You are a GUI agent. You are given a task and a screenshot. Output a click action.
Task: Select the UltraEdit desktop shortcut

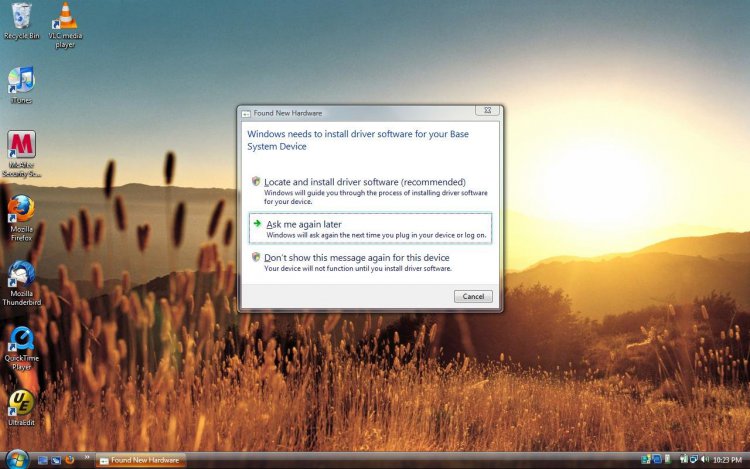(x=21, y=407)
